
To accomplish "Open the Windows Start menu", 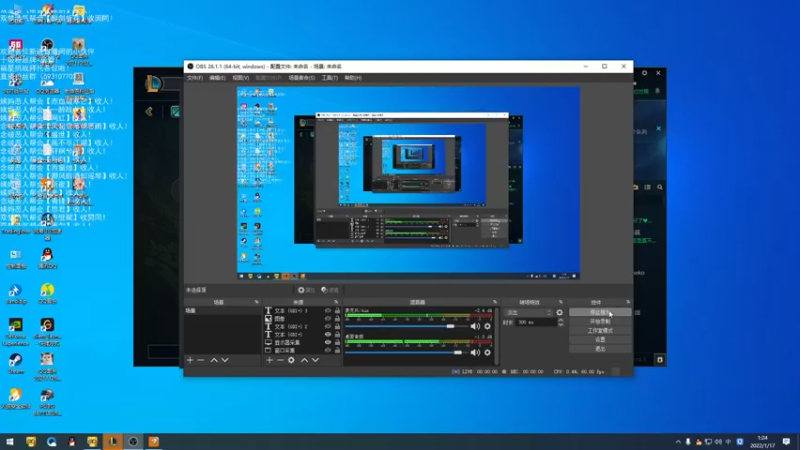I will point(10,441).
